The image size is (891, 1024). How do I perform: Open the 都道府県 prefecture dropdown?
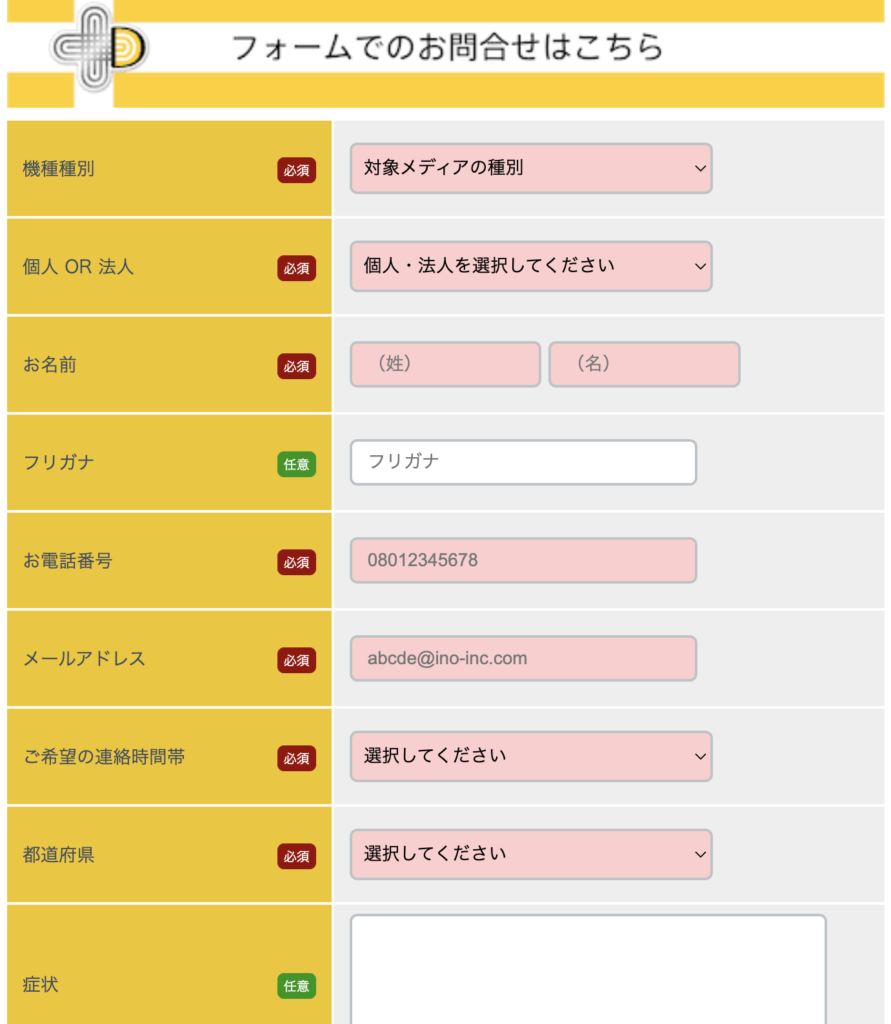pyautogui.click(x=530, y=855)
